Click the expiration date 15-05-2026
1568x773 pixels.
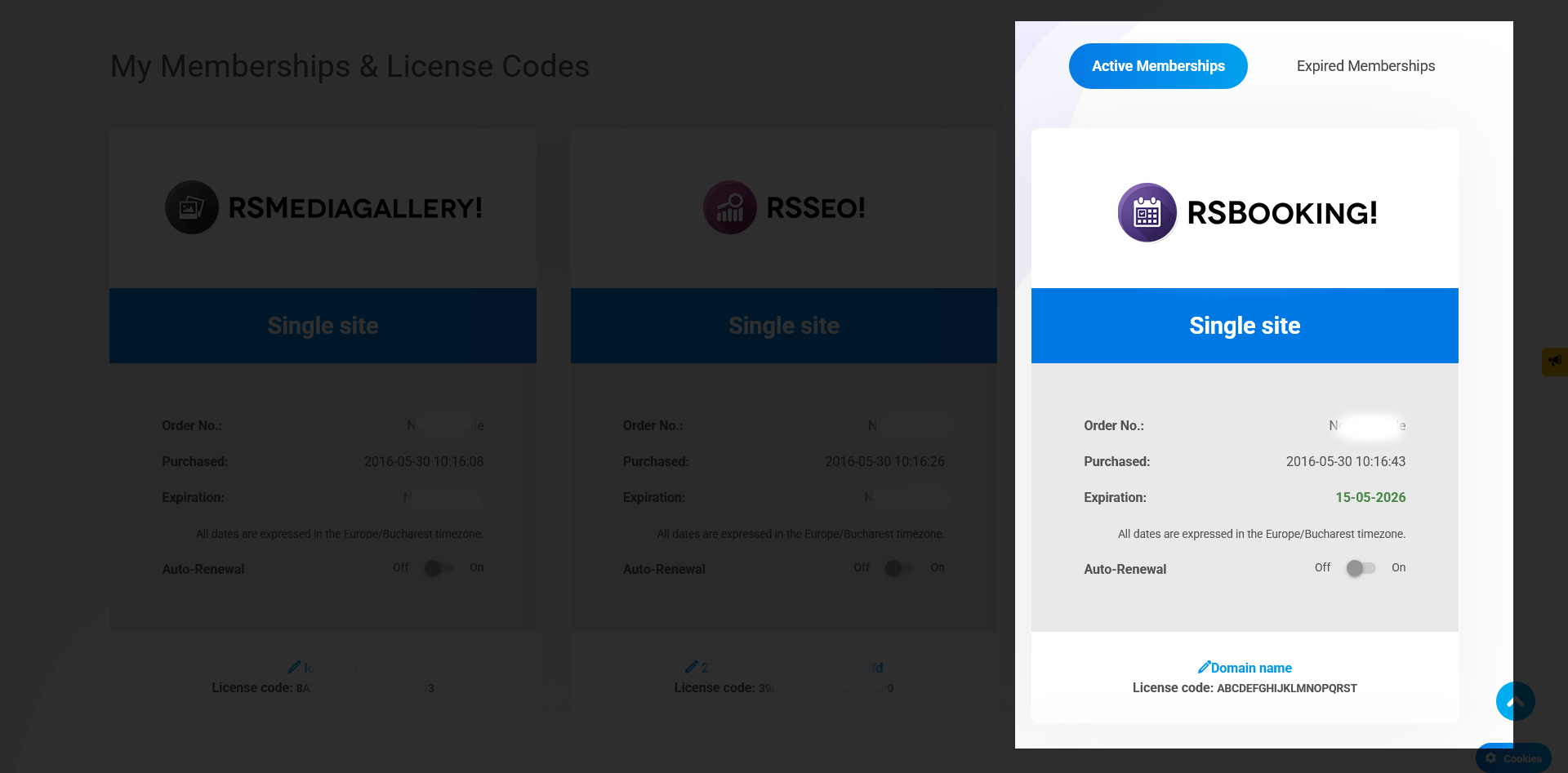(x=1370, y=497)
